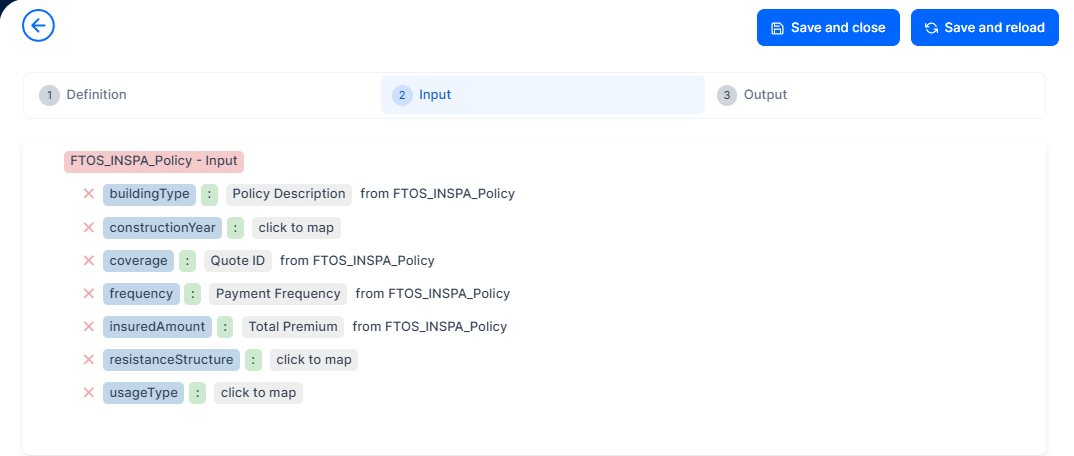Delete the frequency row using X icon
Screen dimensions: 1074x456
(89, 294)
